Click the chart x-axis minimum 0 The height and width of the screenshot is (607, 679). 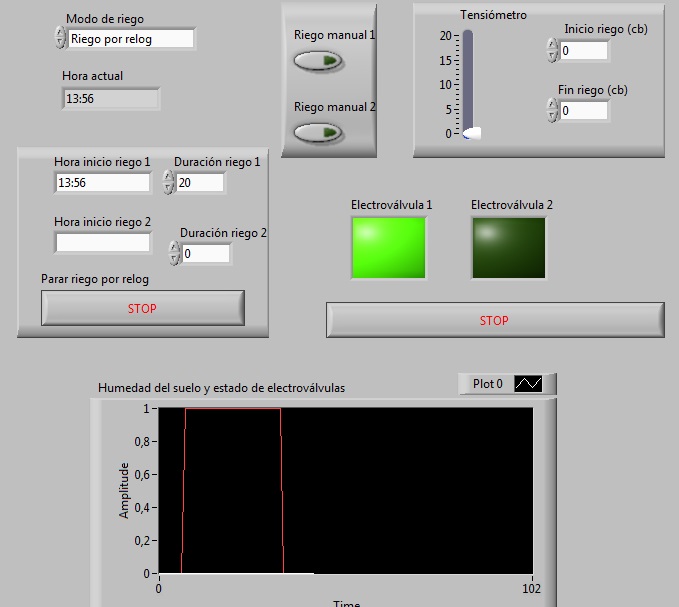[x=158, y=589]
